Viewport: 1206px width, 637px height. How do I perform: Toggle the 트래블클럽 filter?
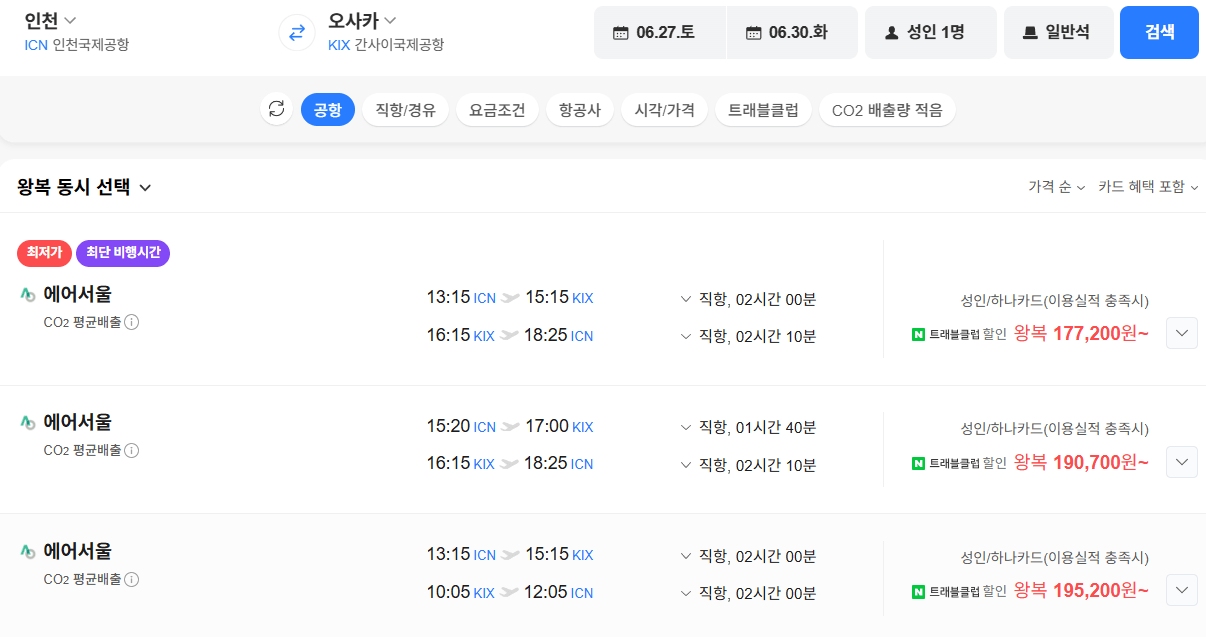pos(763,110)
